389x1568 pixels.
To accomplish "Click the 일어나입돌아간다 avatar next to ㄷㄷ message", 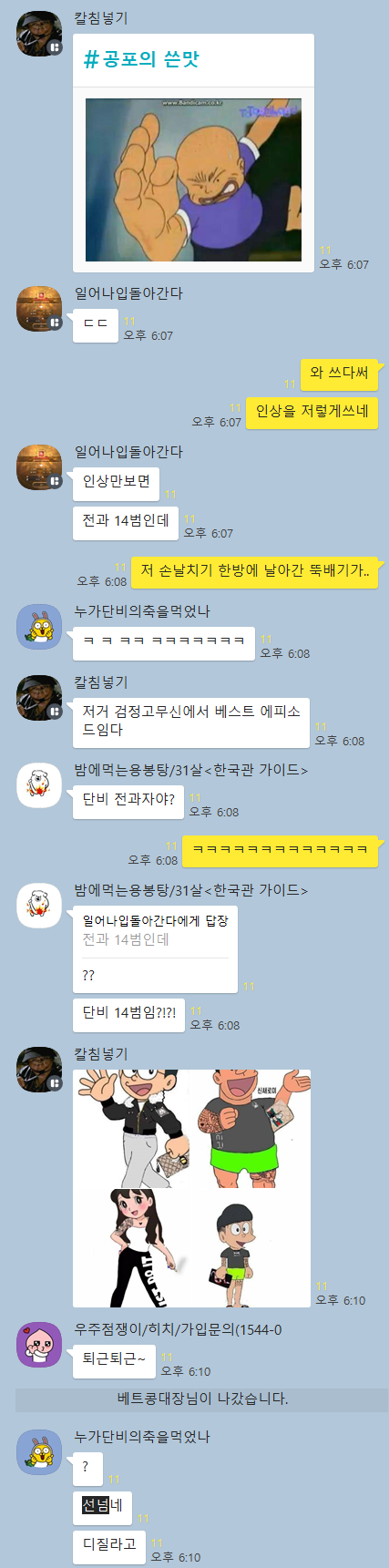I will tap(39, 309).
